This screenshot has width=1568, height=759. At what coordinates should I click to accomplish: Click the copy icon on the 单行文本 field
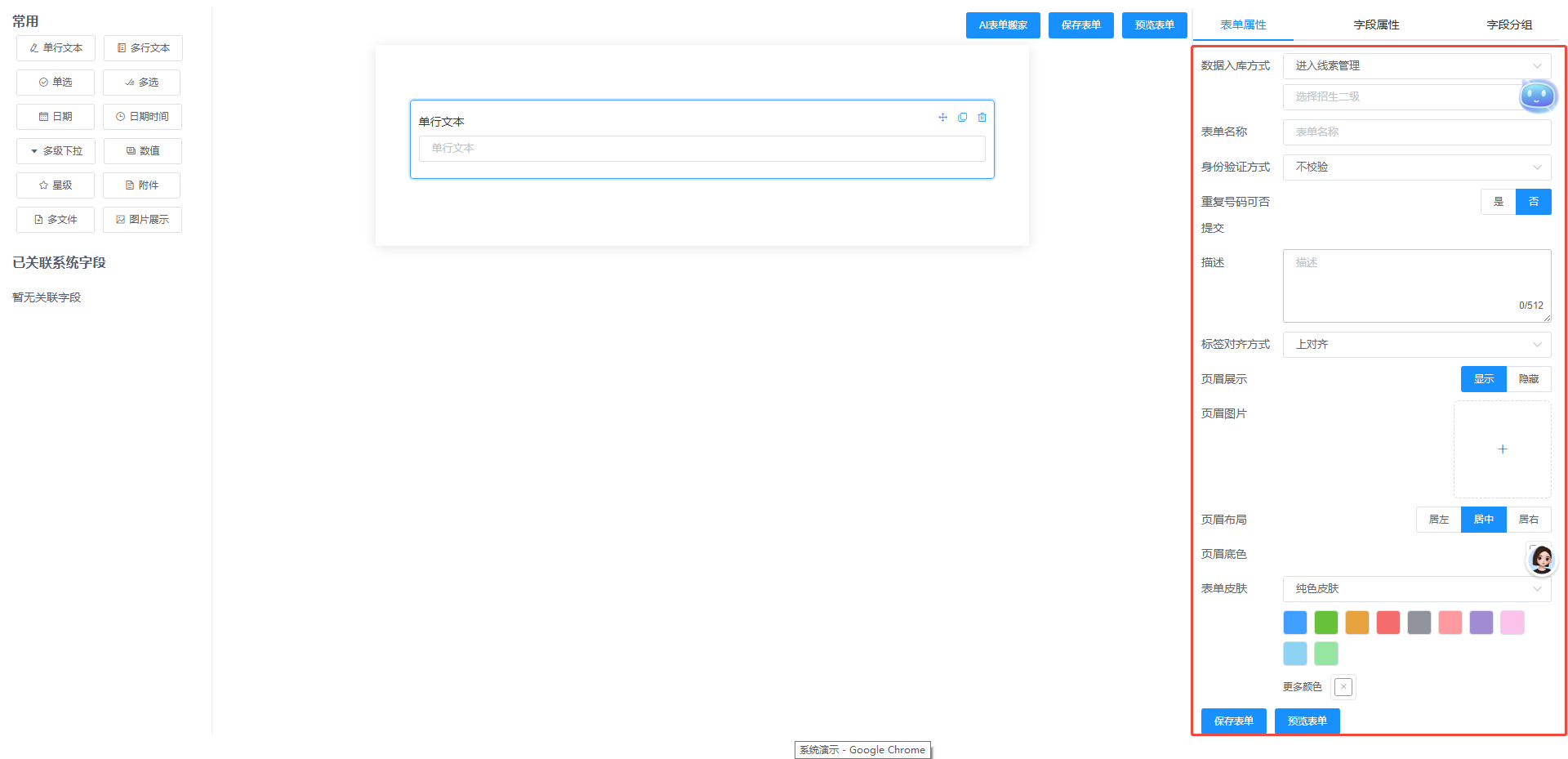pyautogui.click(x=962, y=118)
